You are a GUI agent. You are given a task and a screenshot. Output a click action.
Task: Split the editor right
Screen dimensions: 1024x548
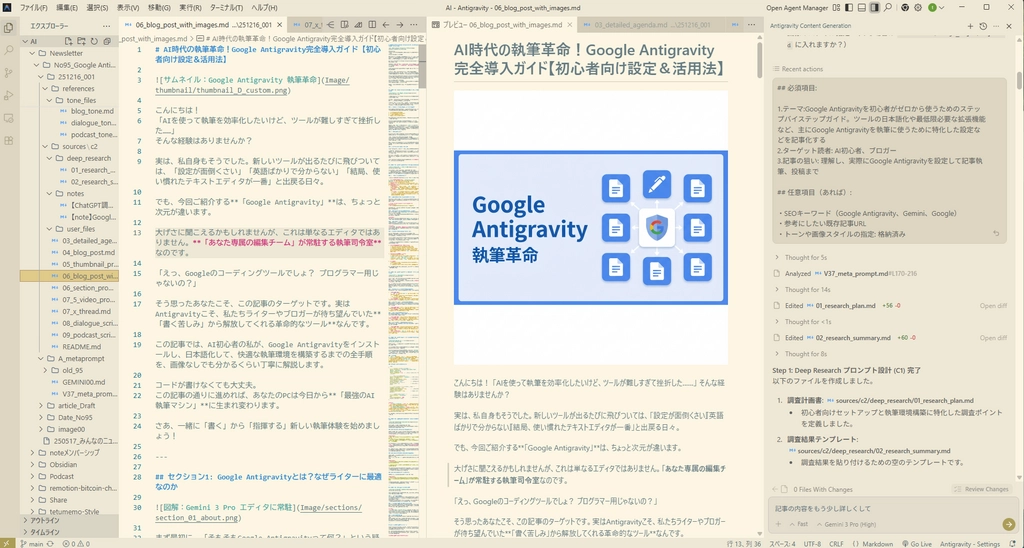(x=372, y=25)
